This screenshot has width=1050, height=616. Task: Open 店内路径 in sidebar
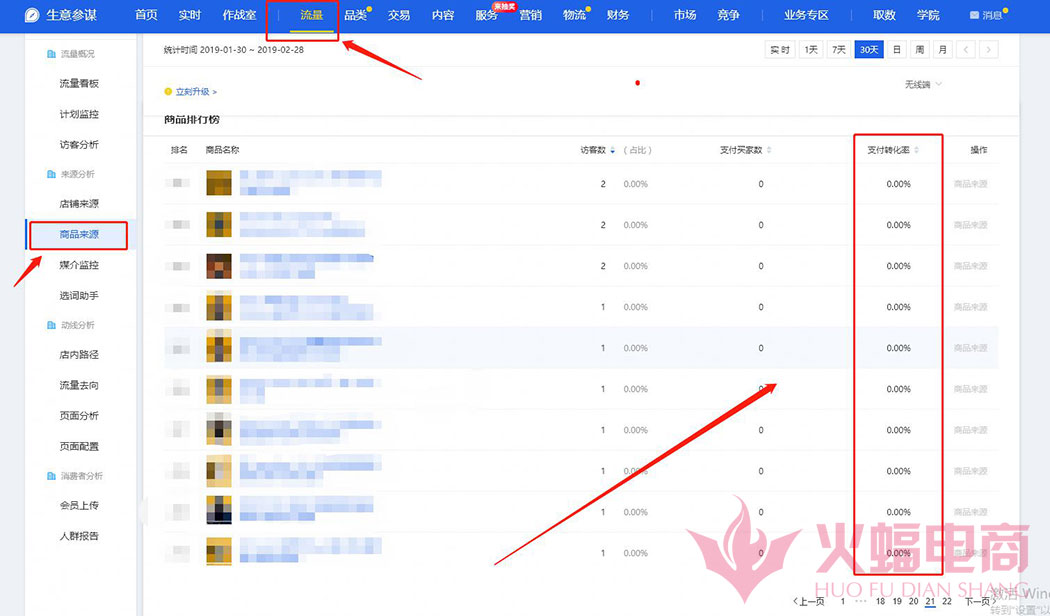79,355
